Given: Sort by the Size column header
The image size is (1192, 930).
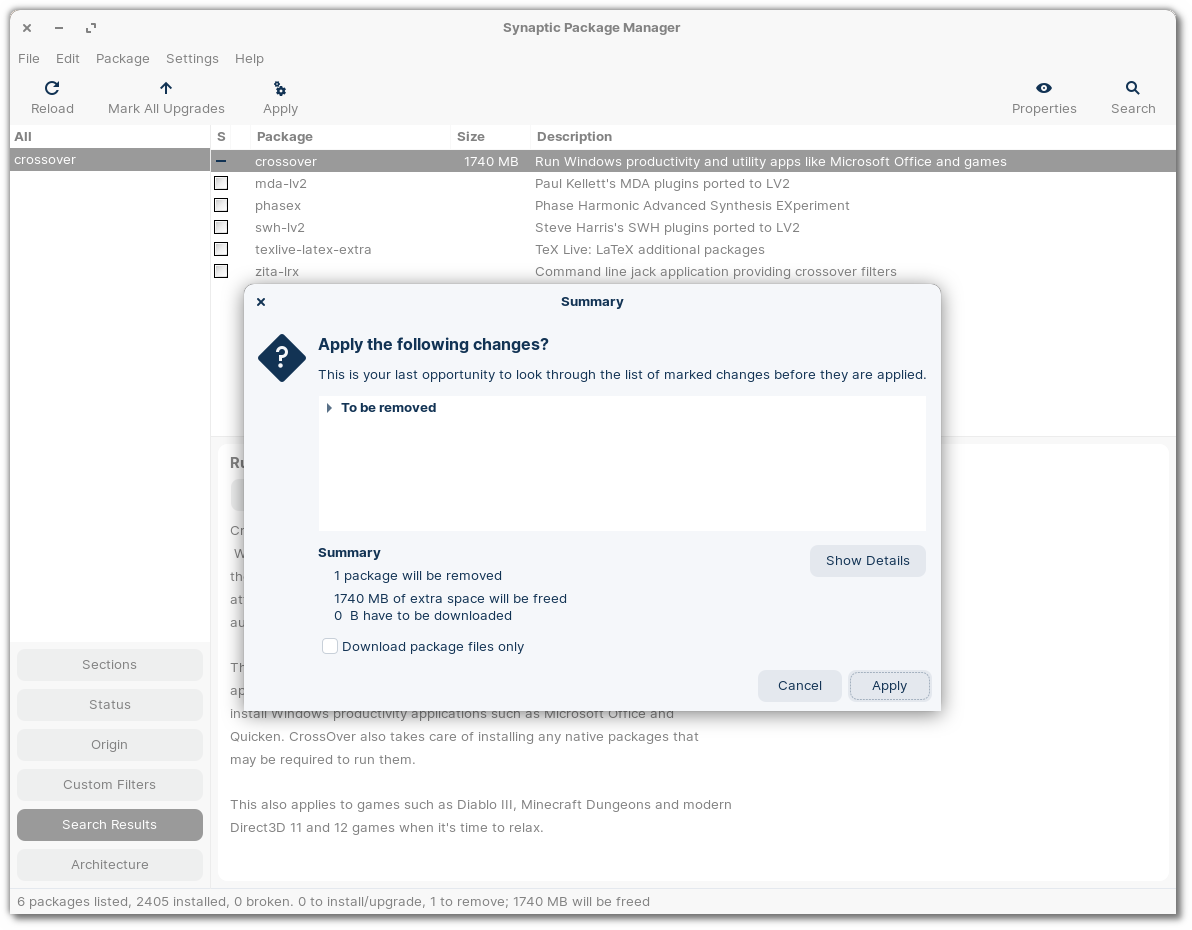Looking at the screenshot, I should tap(490, 137).
